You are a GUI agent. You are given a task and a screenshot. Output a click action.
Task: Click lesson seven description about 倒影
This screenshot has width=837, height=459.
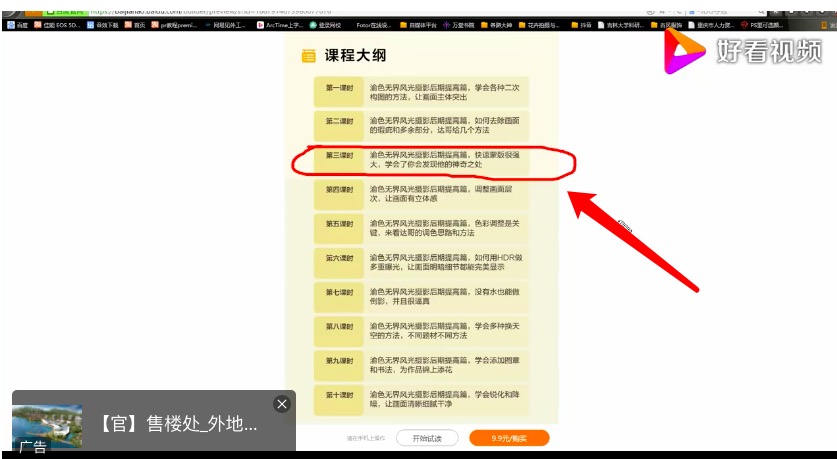(445, 296)
